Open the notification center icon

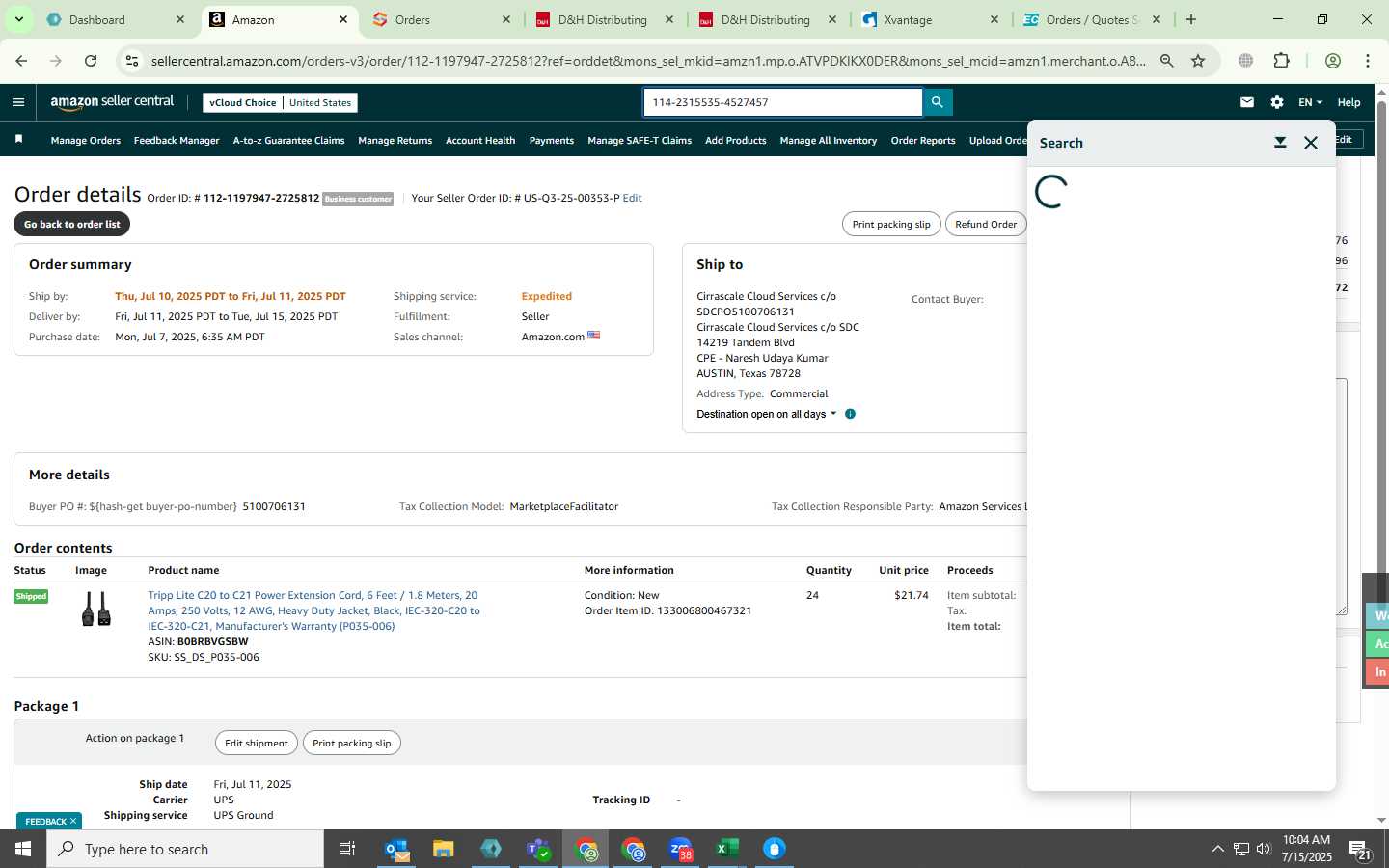click(x=1360, y=850)
